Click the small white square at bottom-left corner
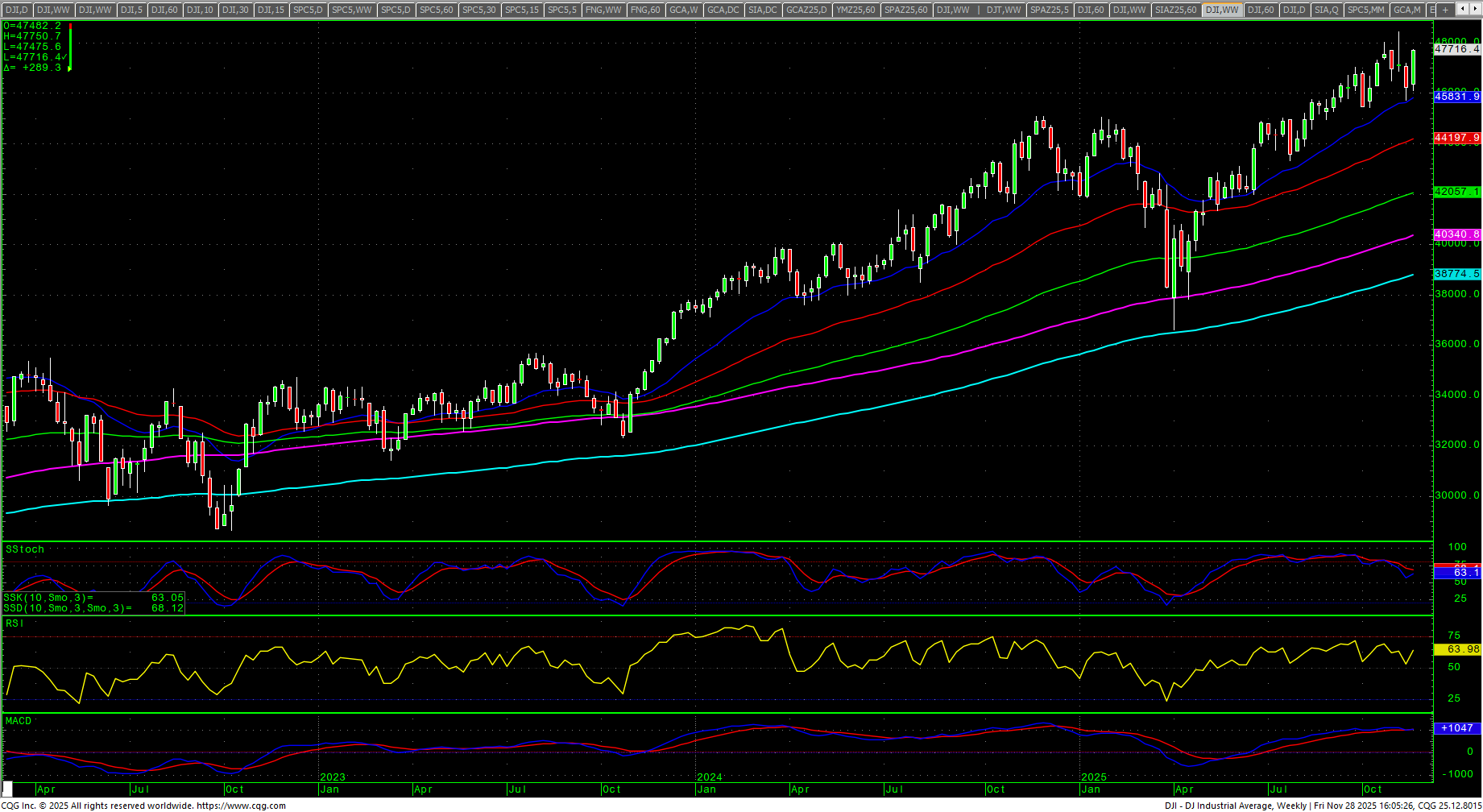 (x=7, y=789)
